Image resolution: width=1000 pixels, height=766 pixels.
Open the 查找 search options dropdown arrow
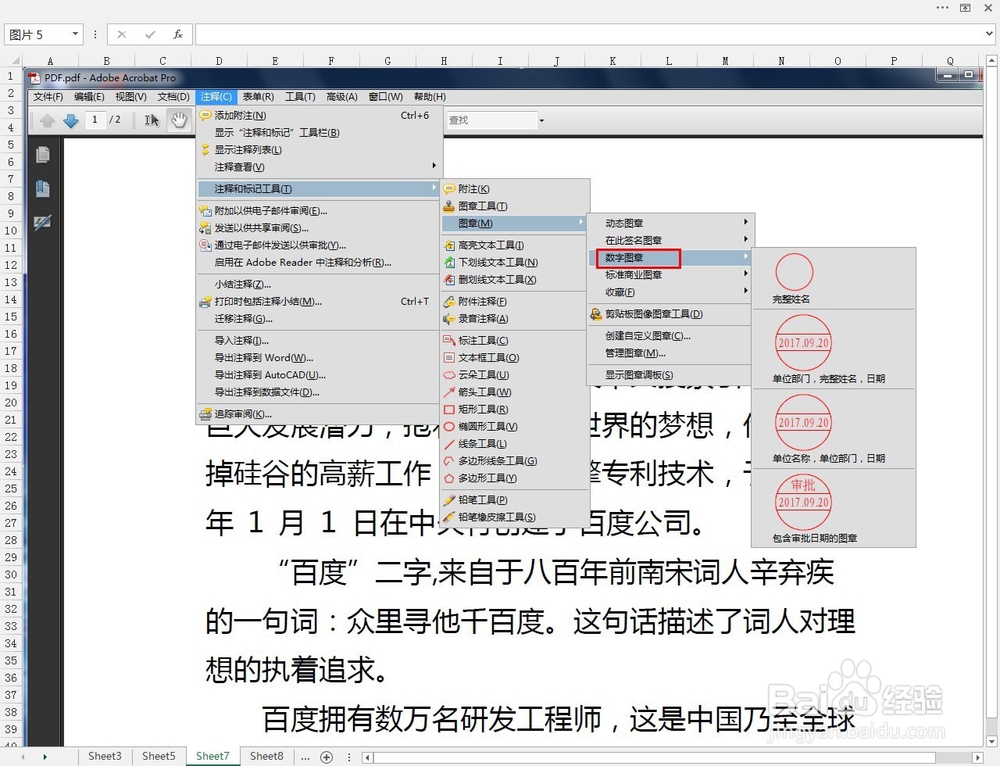click(x=541, y=120)
